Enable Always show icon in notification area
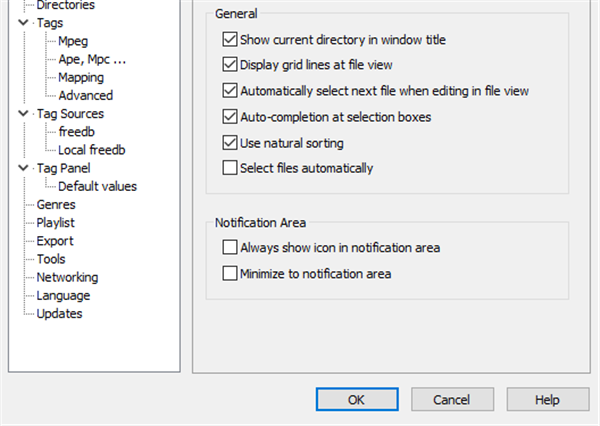The height and width of the screenshot is (426, 600). (x=231, y=247)
